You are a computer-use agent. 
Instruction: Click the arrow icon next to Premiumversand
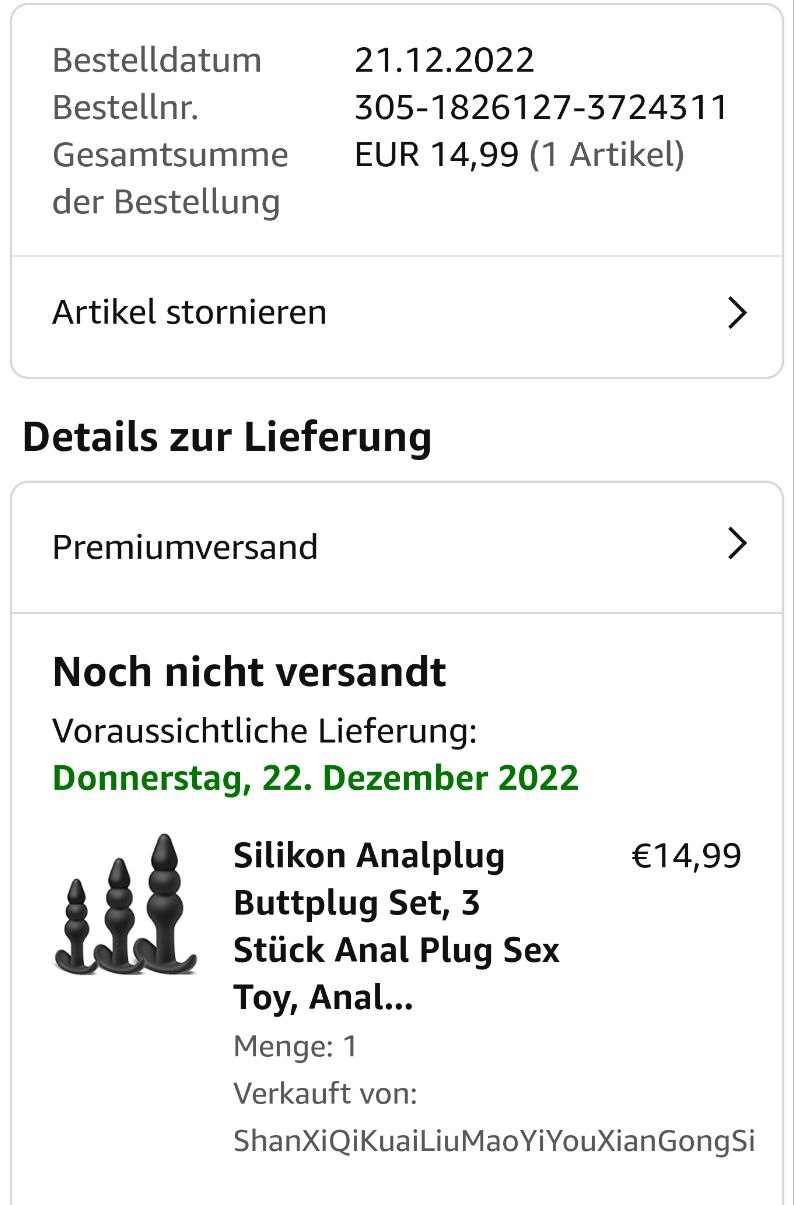737,545
